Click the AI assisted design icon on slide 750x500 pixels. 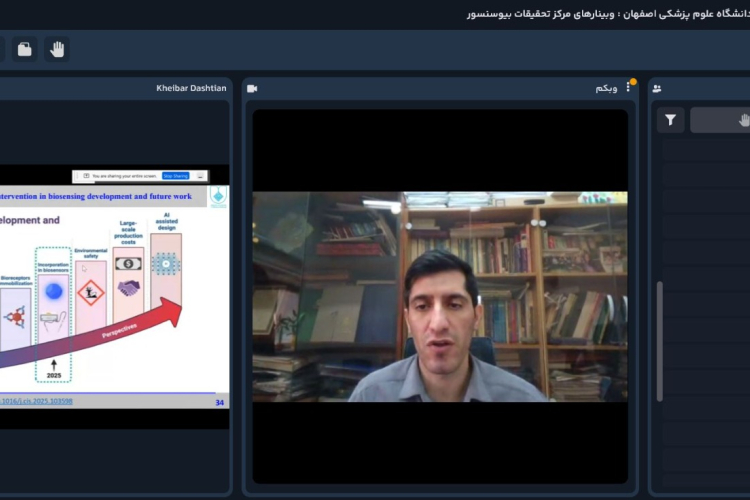pos(165,263)
